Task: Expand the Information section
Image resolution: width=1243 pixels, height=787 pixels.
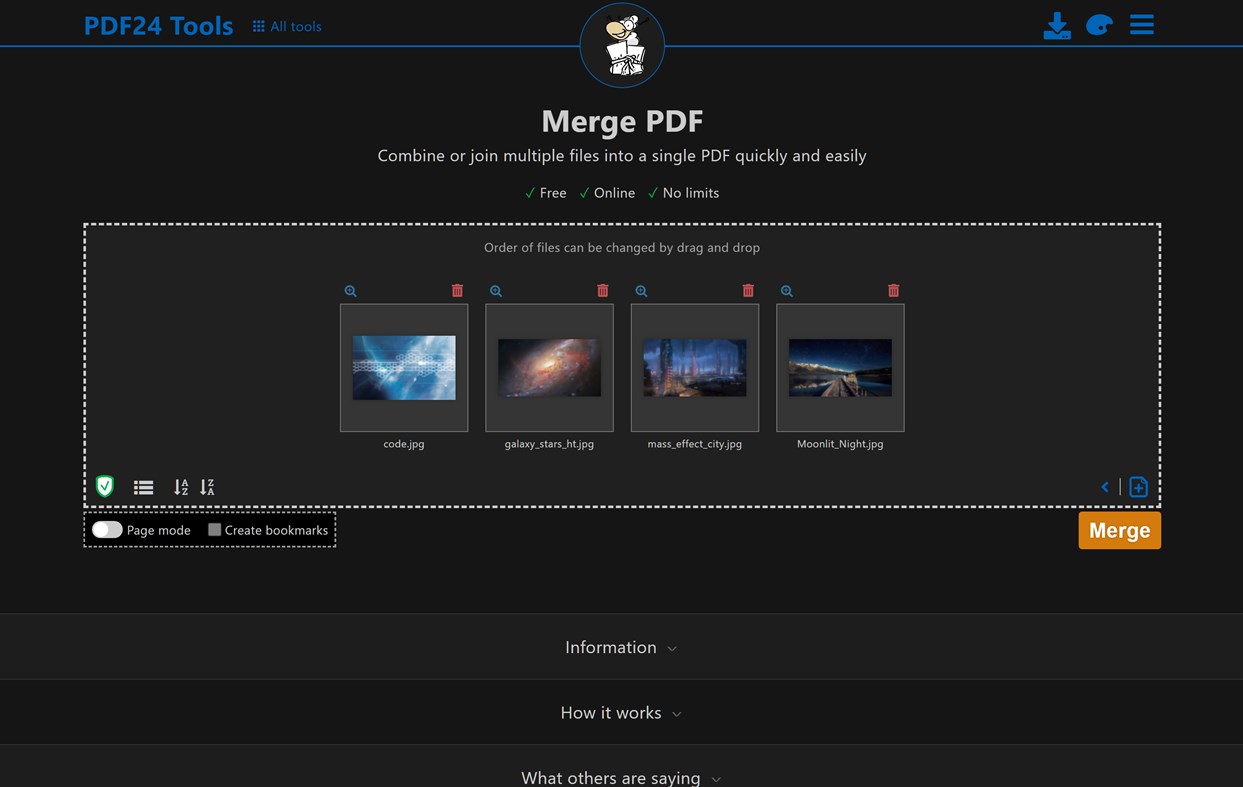Action: point(621,646)
